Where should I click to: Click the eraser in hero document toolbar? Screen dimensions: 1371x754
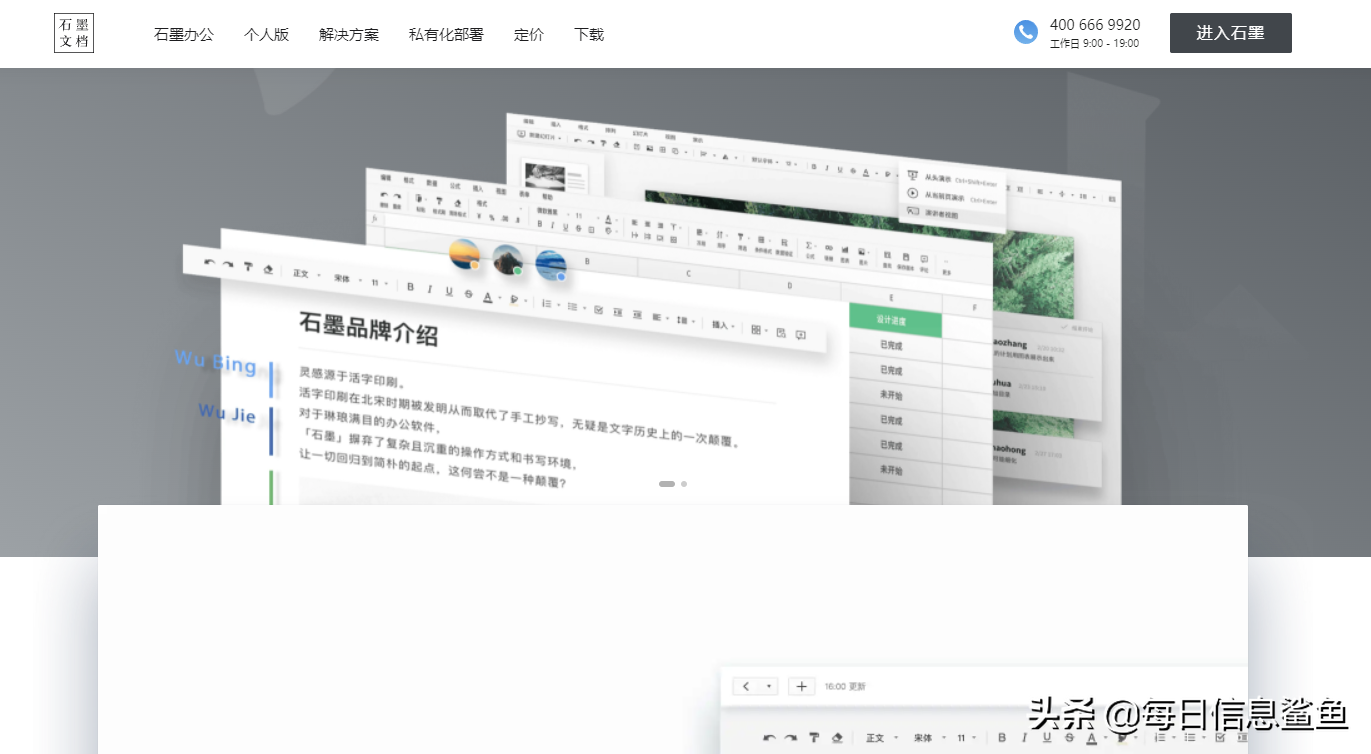point(268,269)
